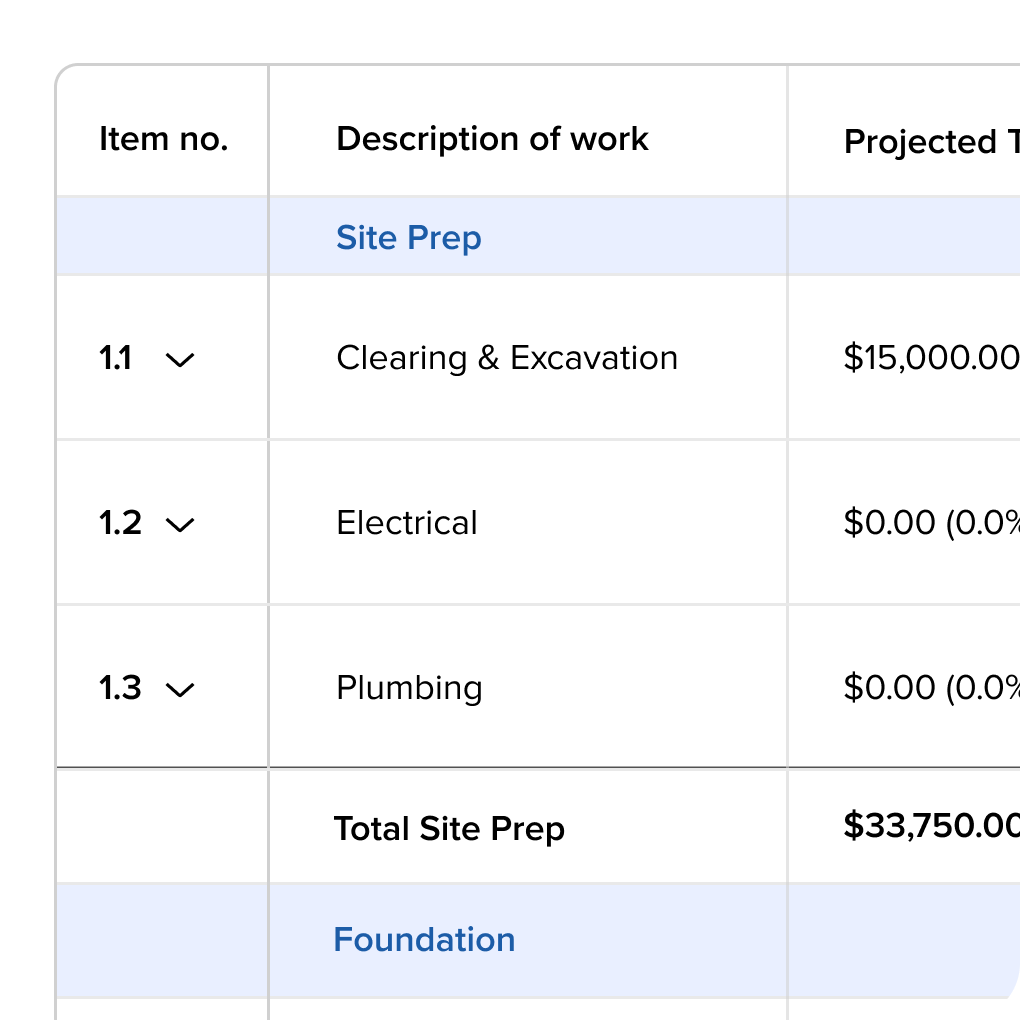Screen dimensions: 1020x1020
Task: Click the Description of work header
Action: [492, 139]
